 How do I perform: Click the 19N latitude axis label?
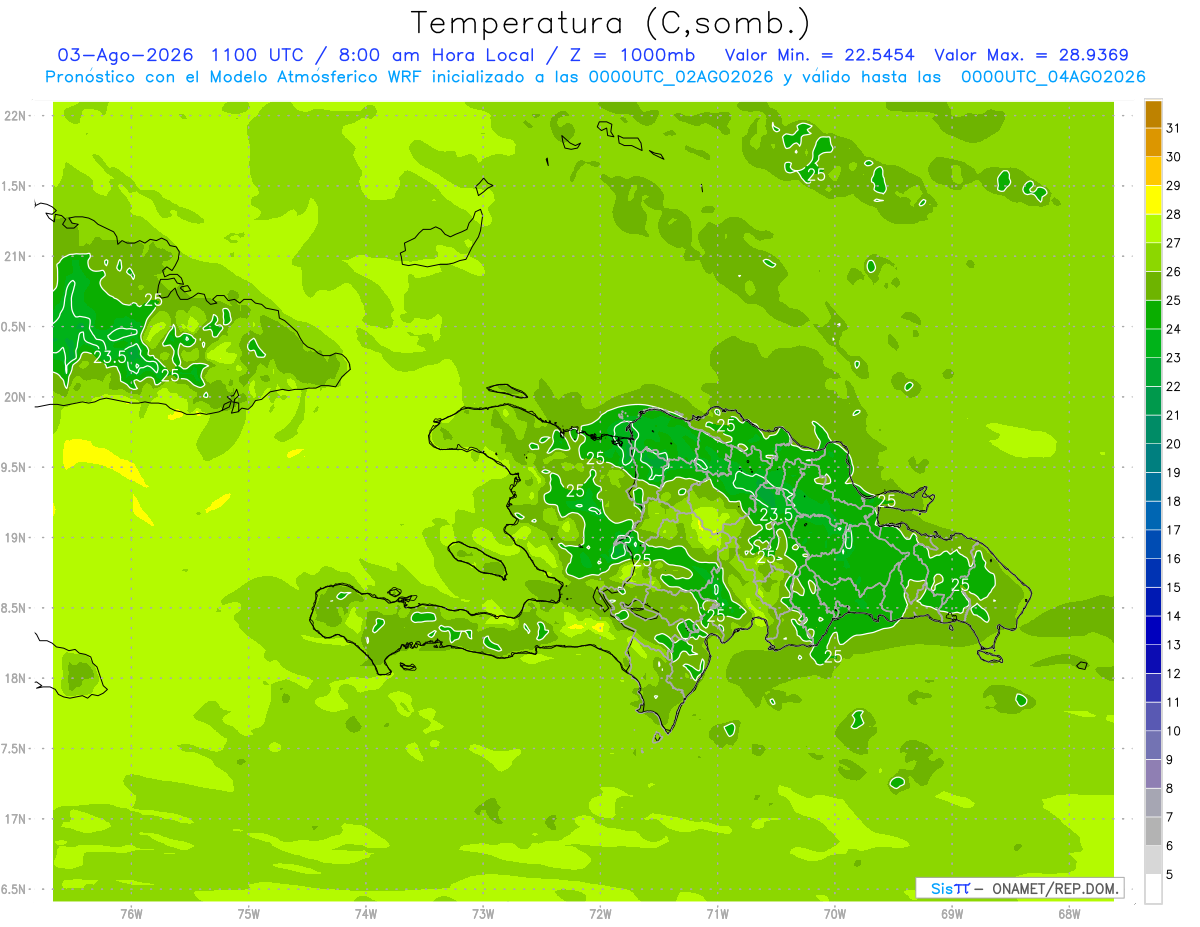pyautogui.click(x=17, y=538)
